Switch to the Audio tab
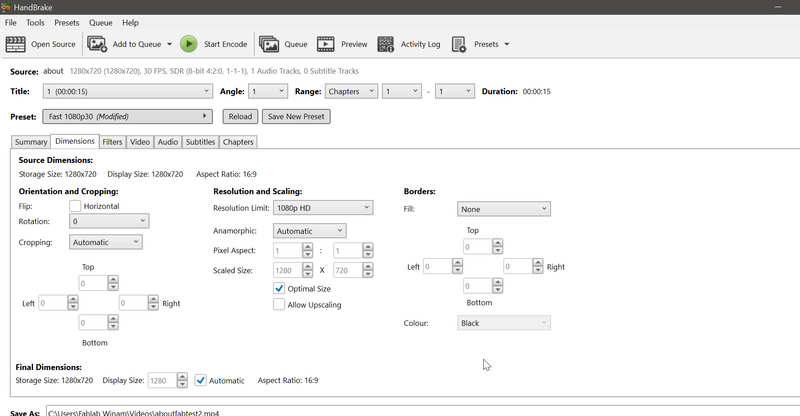This screenshot has height=416, width=800. click(x=167, y=142)
